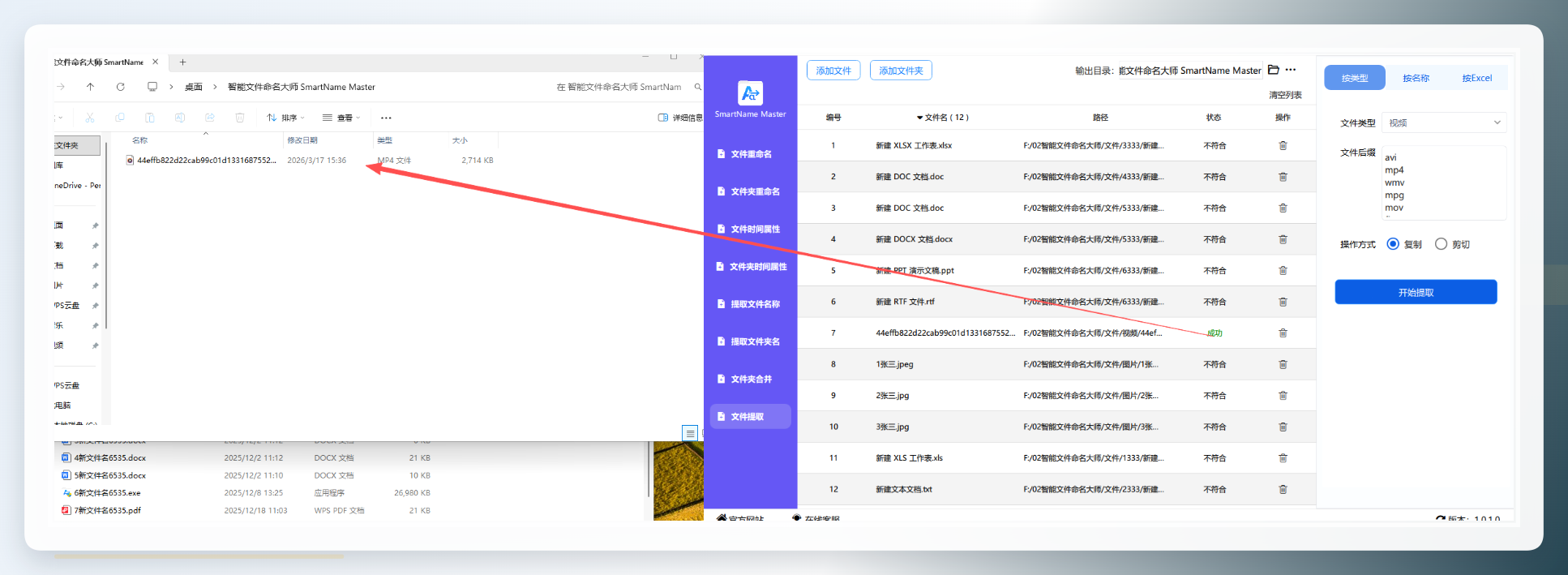Click the SmartName Master logo
The width and height of the screenshot is (1568, 575).
click(750, 92)
